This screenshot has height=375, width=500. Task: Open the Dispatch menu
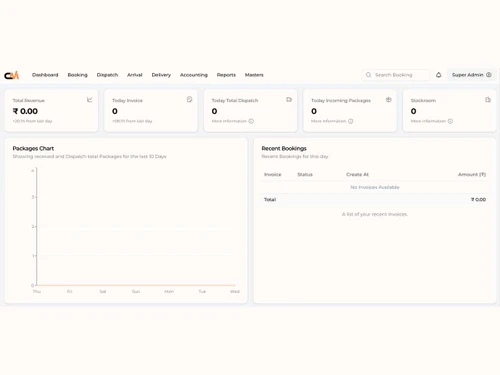point(107,75)
